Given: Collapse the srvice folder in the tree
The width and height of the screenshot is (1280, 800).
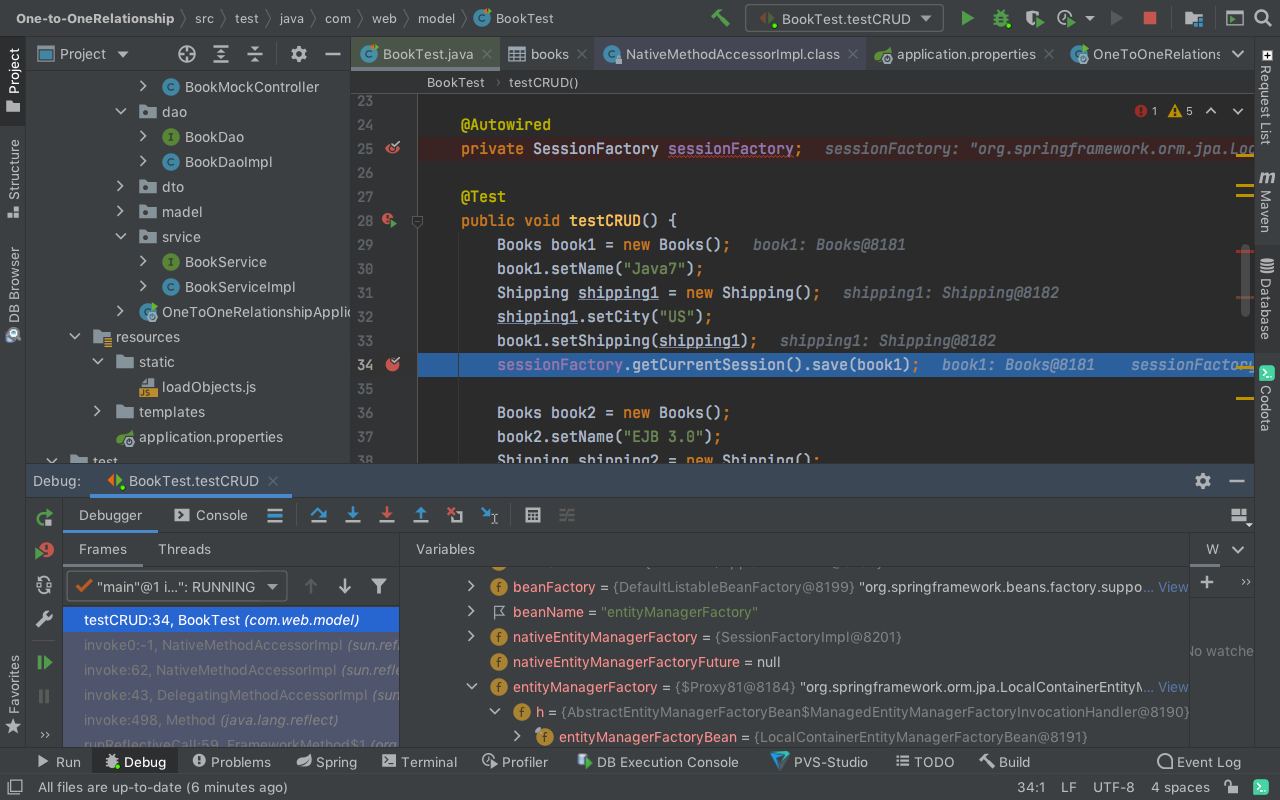Looking at the screenshot, I should pos(121,237).
